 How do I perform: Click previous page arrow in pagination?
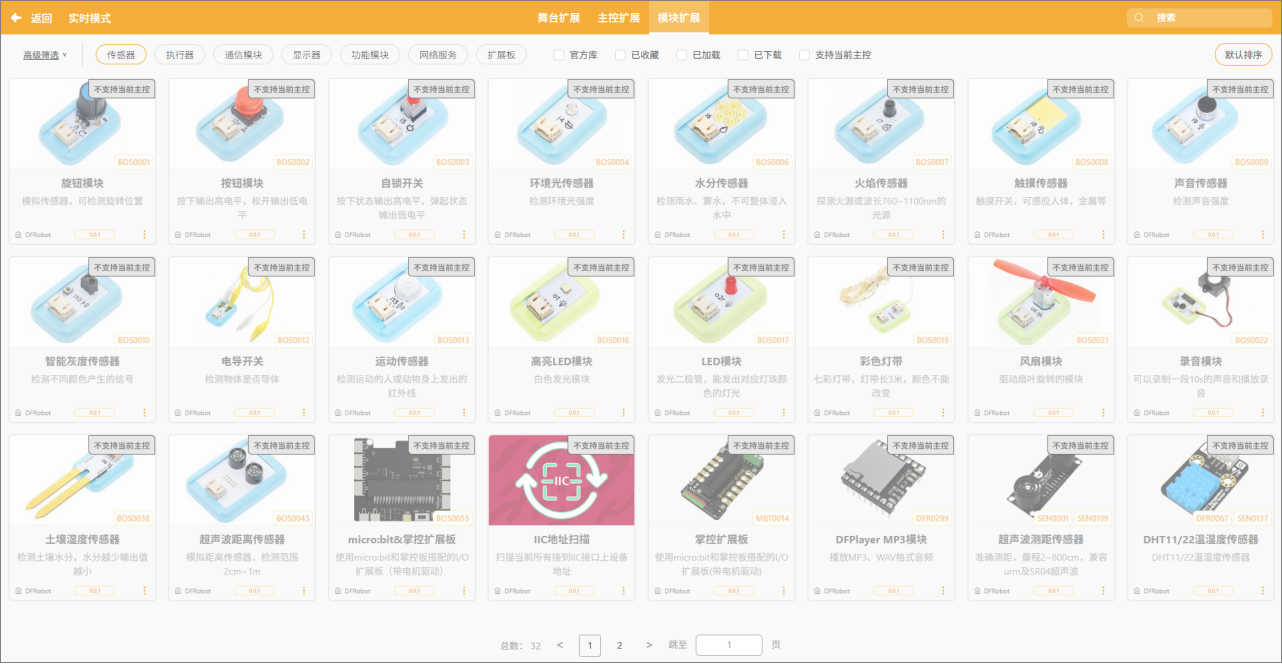tap(560, 646)
